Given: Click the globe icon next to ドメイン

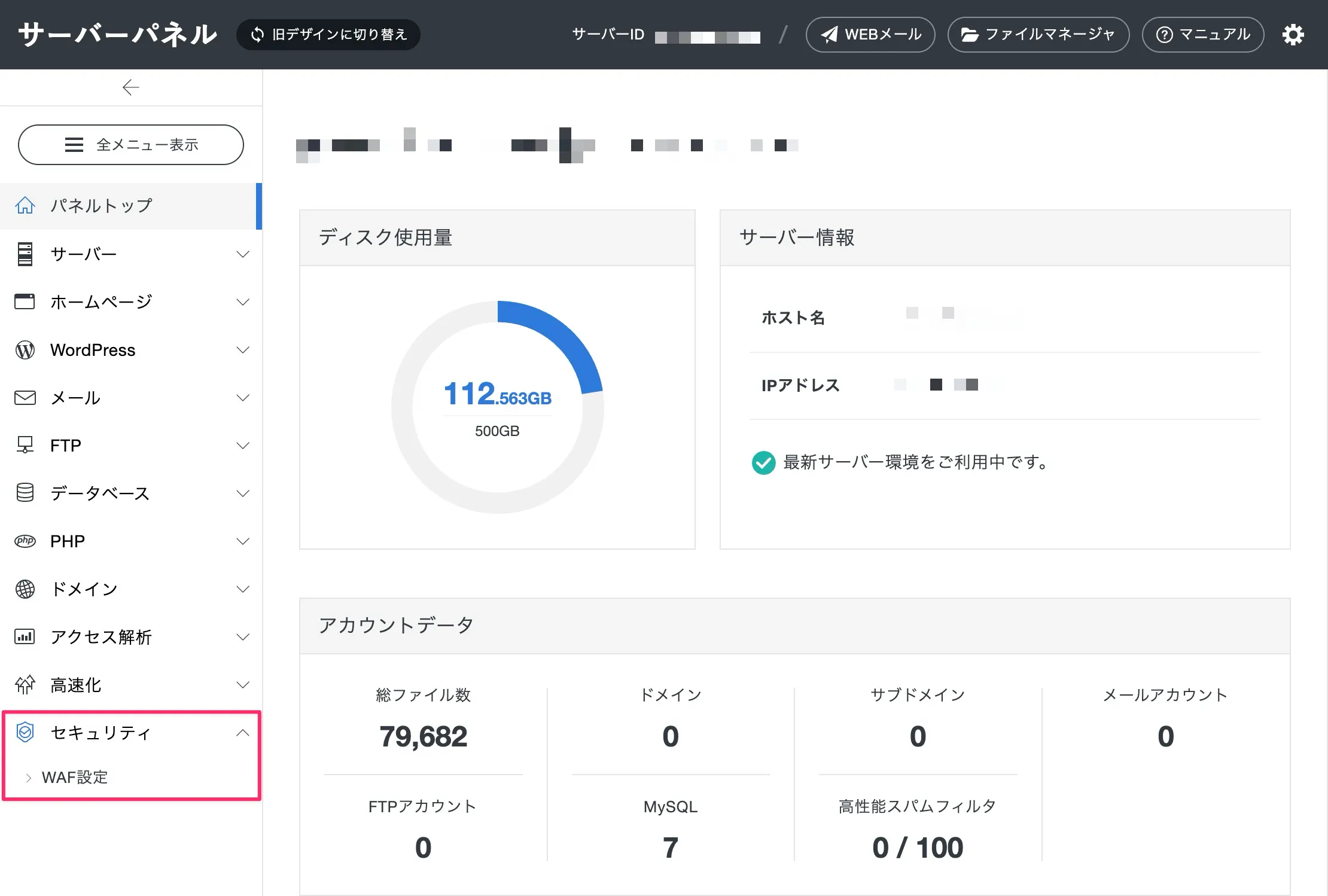Looking at the screenshot, I should [x=25, y=589].
